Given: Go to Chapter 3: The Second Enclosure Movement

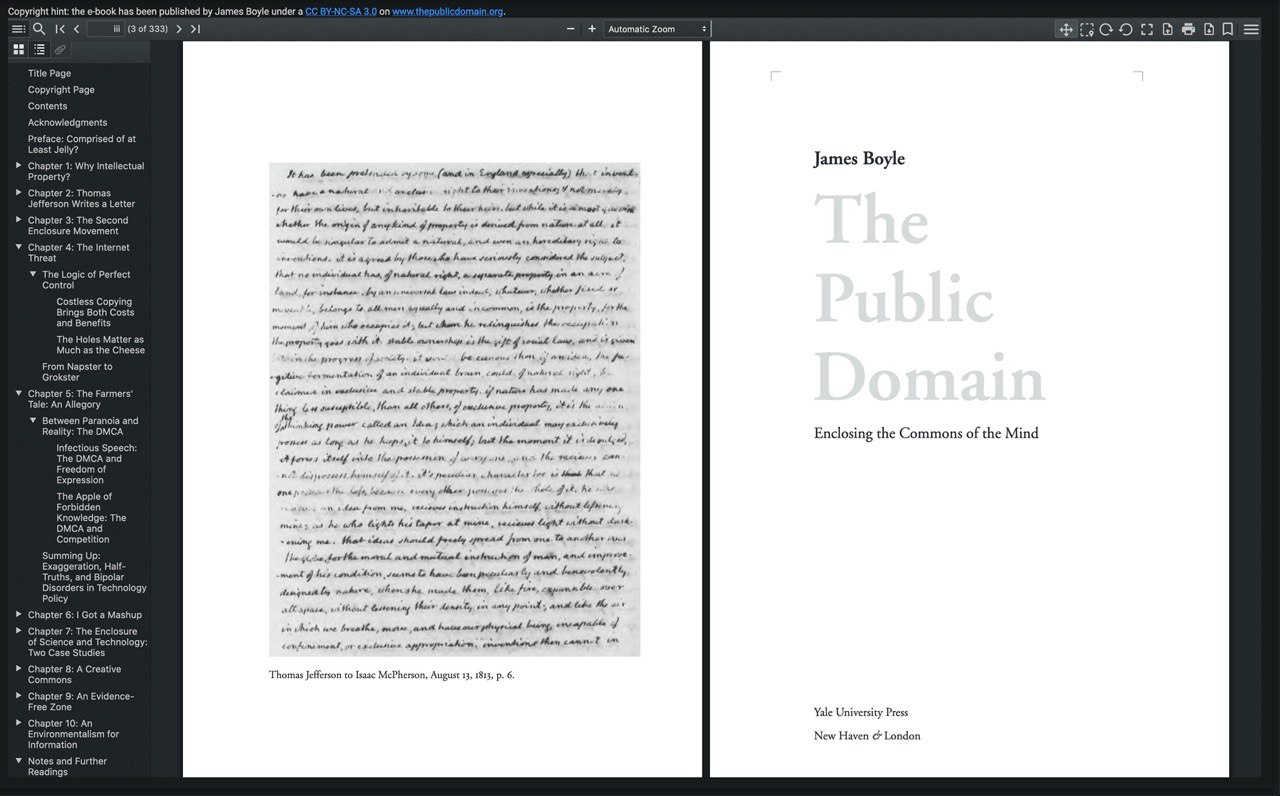Looking at the screenshot, I should 78,225.
